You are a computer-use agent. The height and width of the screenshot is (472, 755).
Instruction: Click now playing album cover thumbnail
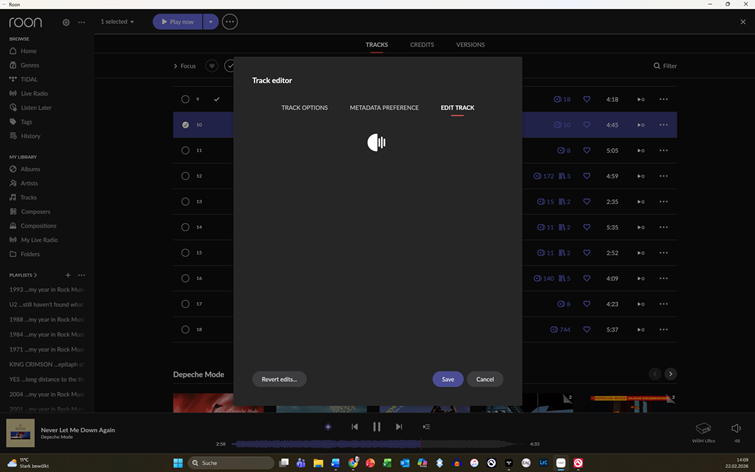pyautogui.click(x=20, y=433)
